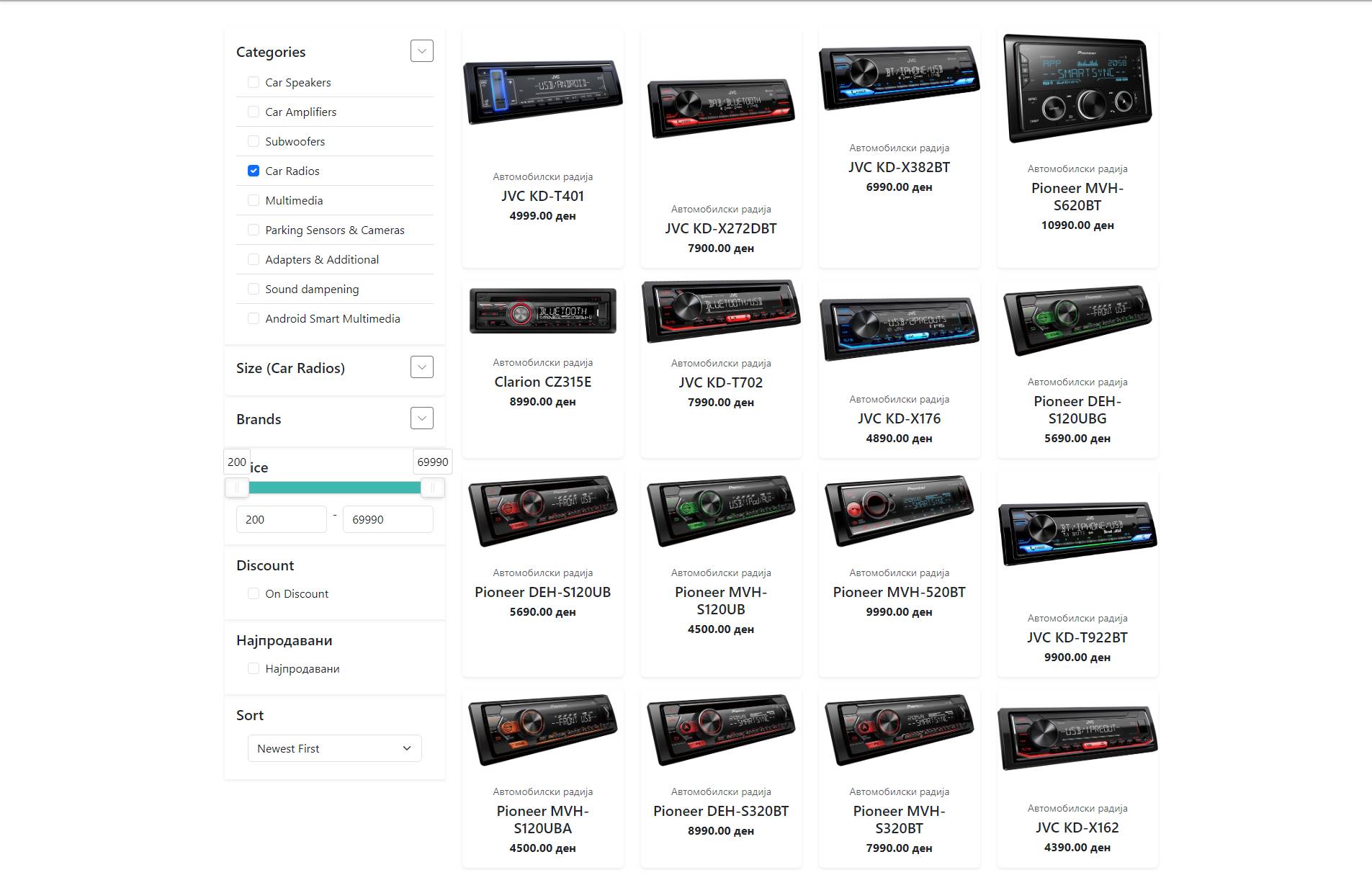Image resolution: width=1372 pixels, height=875 pixels.
Task: Click the JVC KD-X176 title link
Action: click(900, 418)
